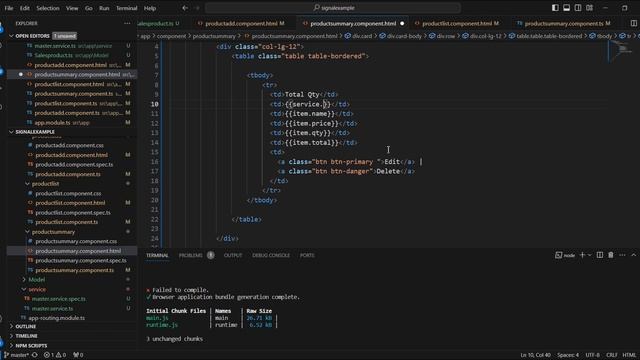The width and height of the screenshot is (640, 360).
Task: Select the productsummary.component.html editor tab
Action: [x=353, y=24]
